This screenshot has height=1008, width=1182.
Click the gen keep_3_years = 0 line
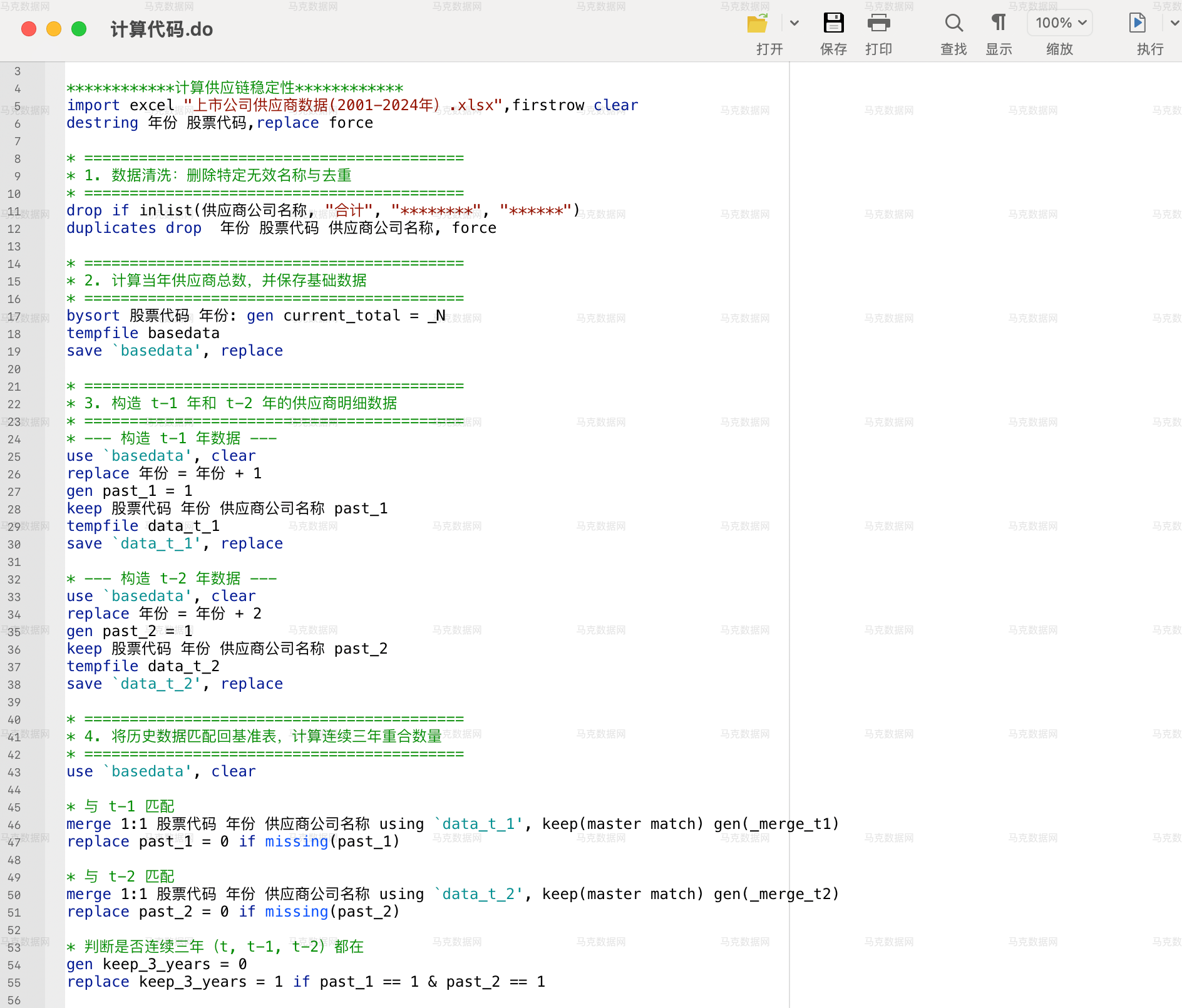[x=157, y=964]
